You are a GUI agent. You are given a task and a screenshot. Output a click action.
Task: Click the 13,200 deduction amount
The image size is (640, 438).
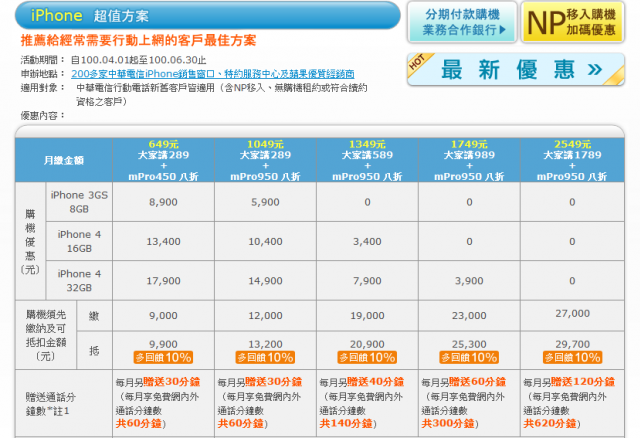[x=265, y=344]
